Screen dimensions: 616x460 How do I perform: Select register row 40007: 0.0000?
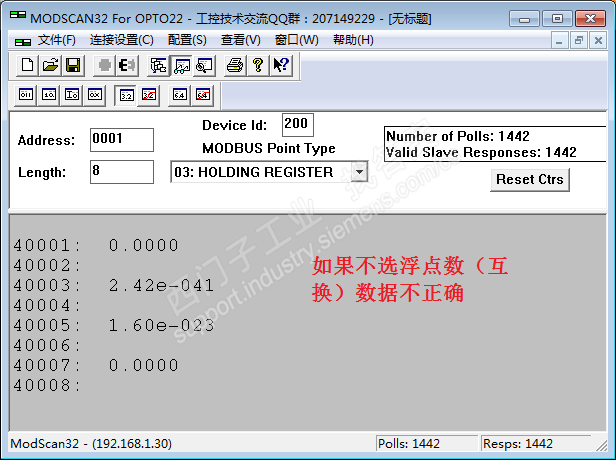pos(96,365)
